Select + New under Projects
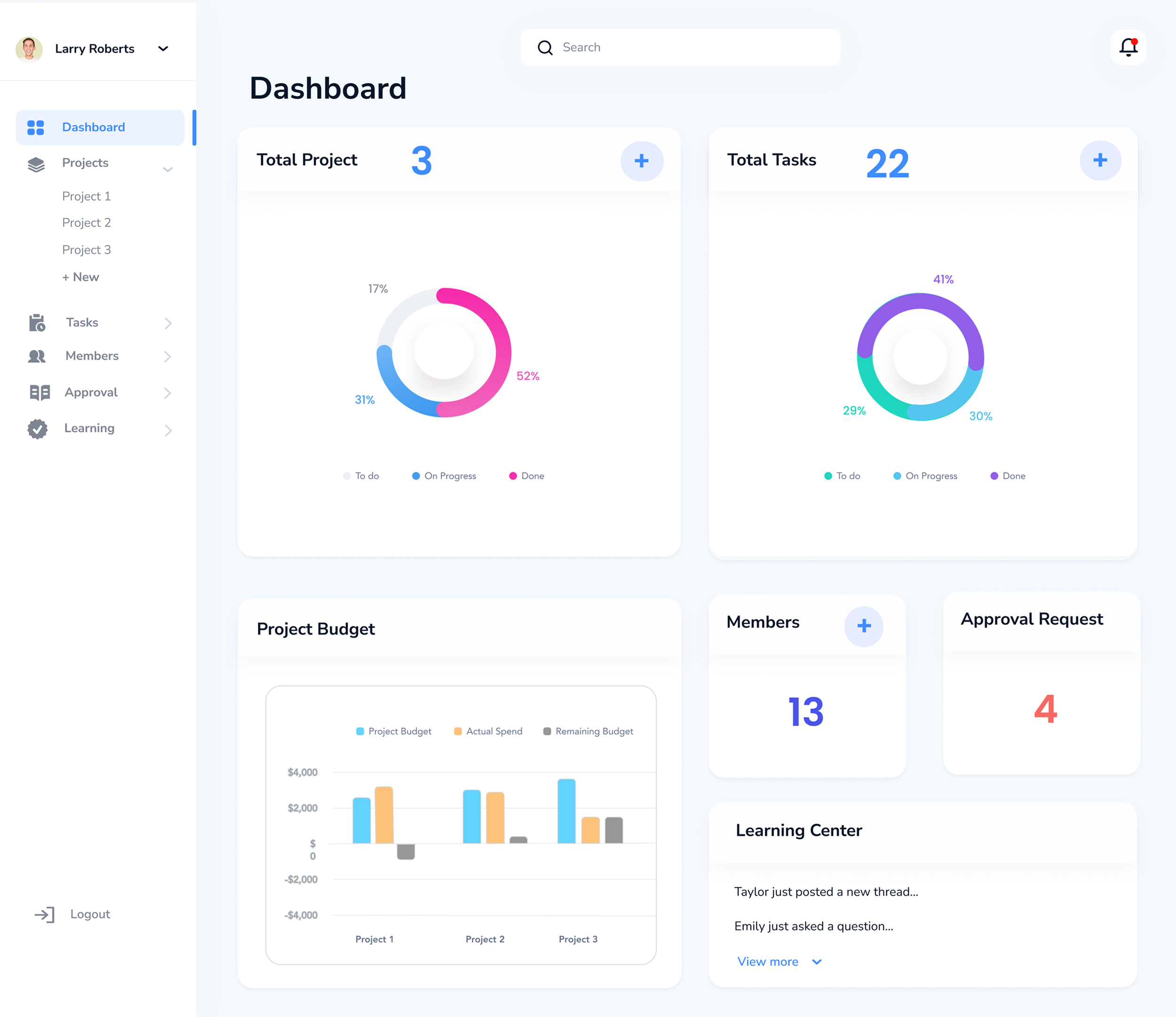Screen dimensions: 1176x1017 click(80, 278)
